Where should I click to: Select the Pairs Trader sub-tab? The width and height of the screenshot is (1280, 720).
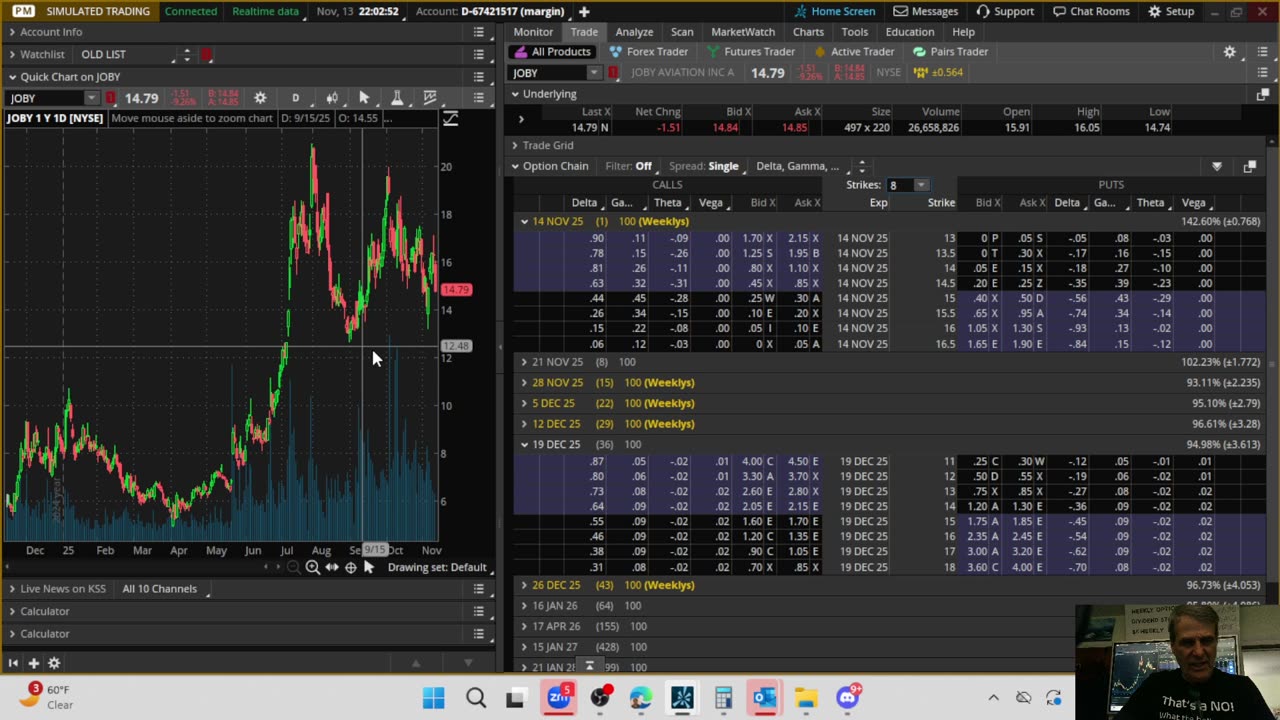coord(950,52)
